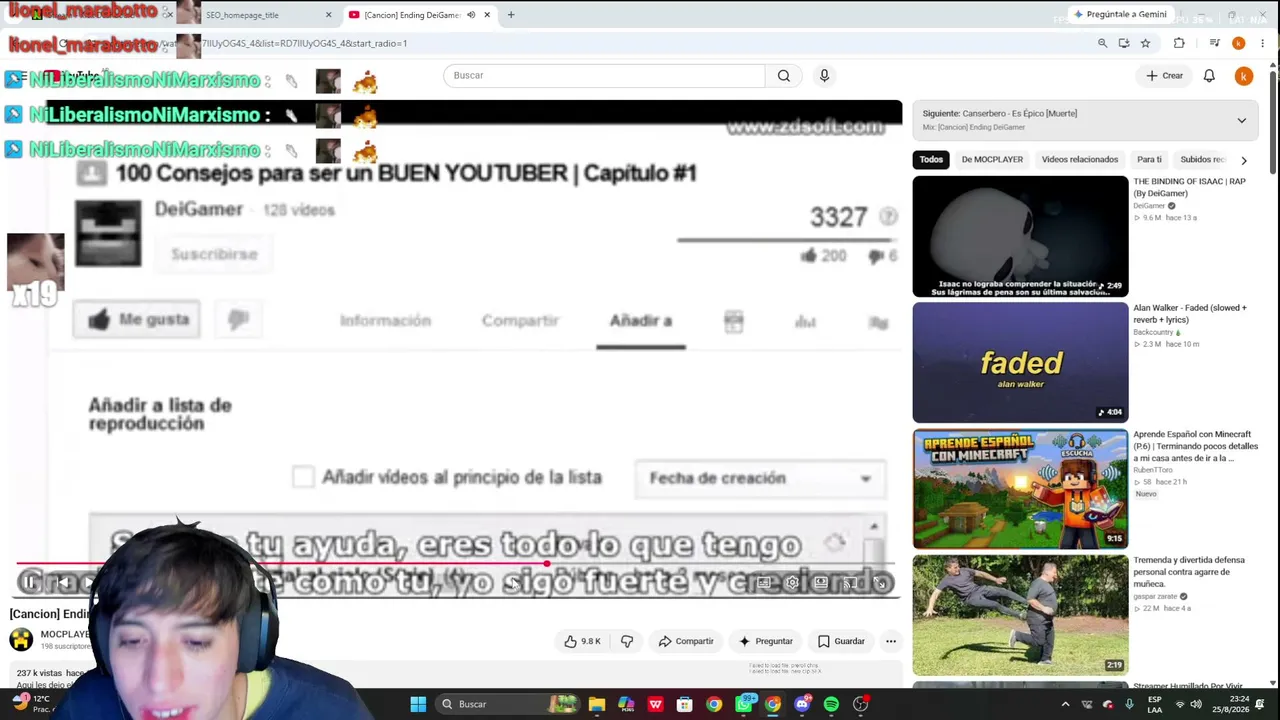Image resolution: width=1280 pixels, height=720 pixels.
Task: Click the Preguntar button
Action: pos(765,641)
